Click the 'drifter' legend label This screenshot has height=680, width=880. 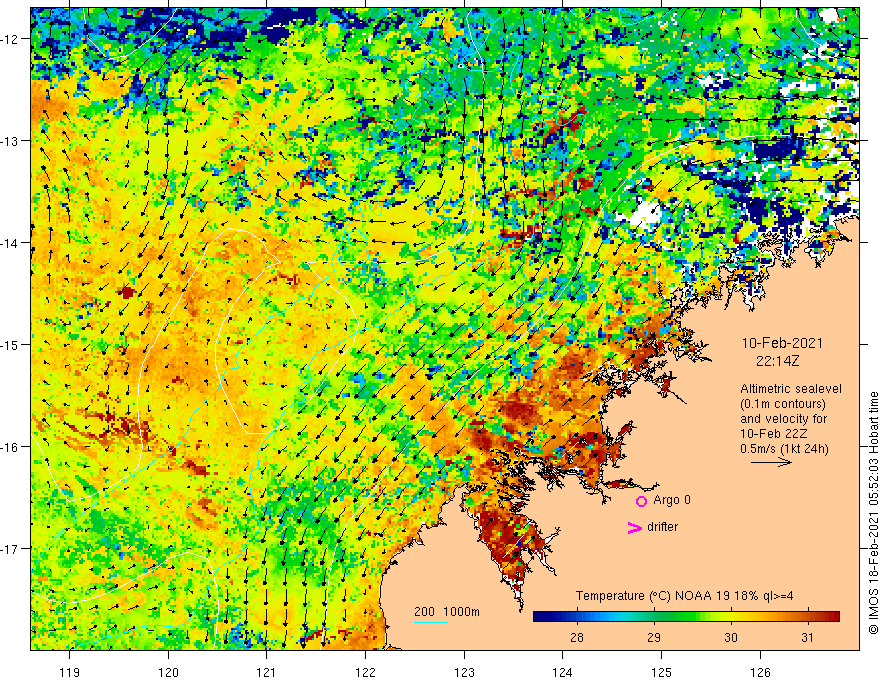point(662,527)
